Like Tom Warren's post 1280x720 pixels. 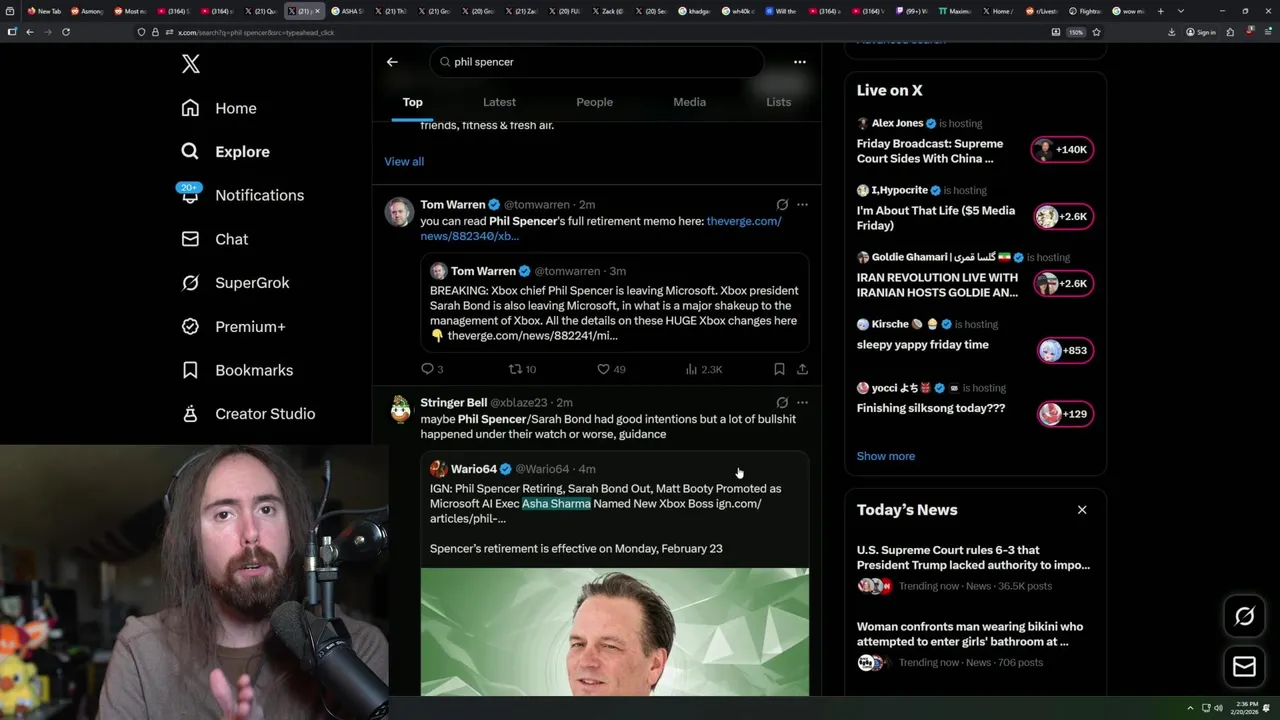(x=611, y=369)
